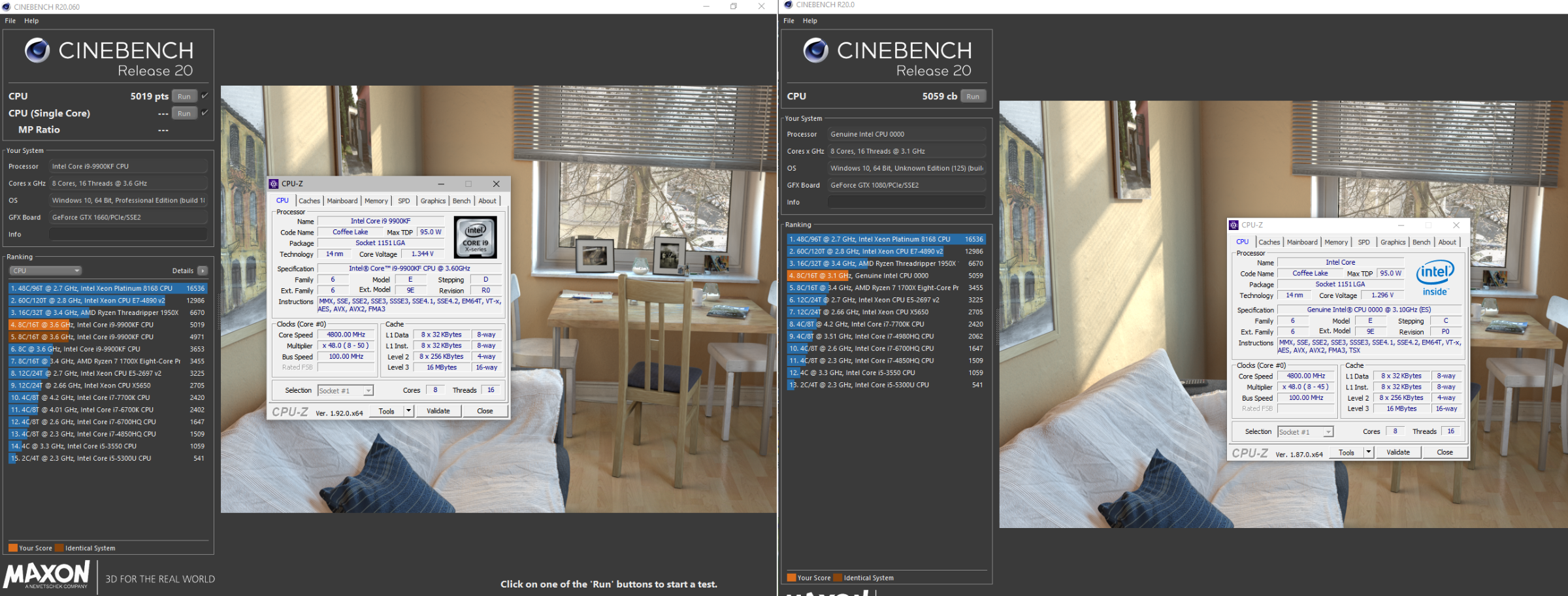Open Socket #1 selection in CPU-Z 1.87.0
The height and width of the screenshot is (596, 1568).
coord(1305,432)
